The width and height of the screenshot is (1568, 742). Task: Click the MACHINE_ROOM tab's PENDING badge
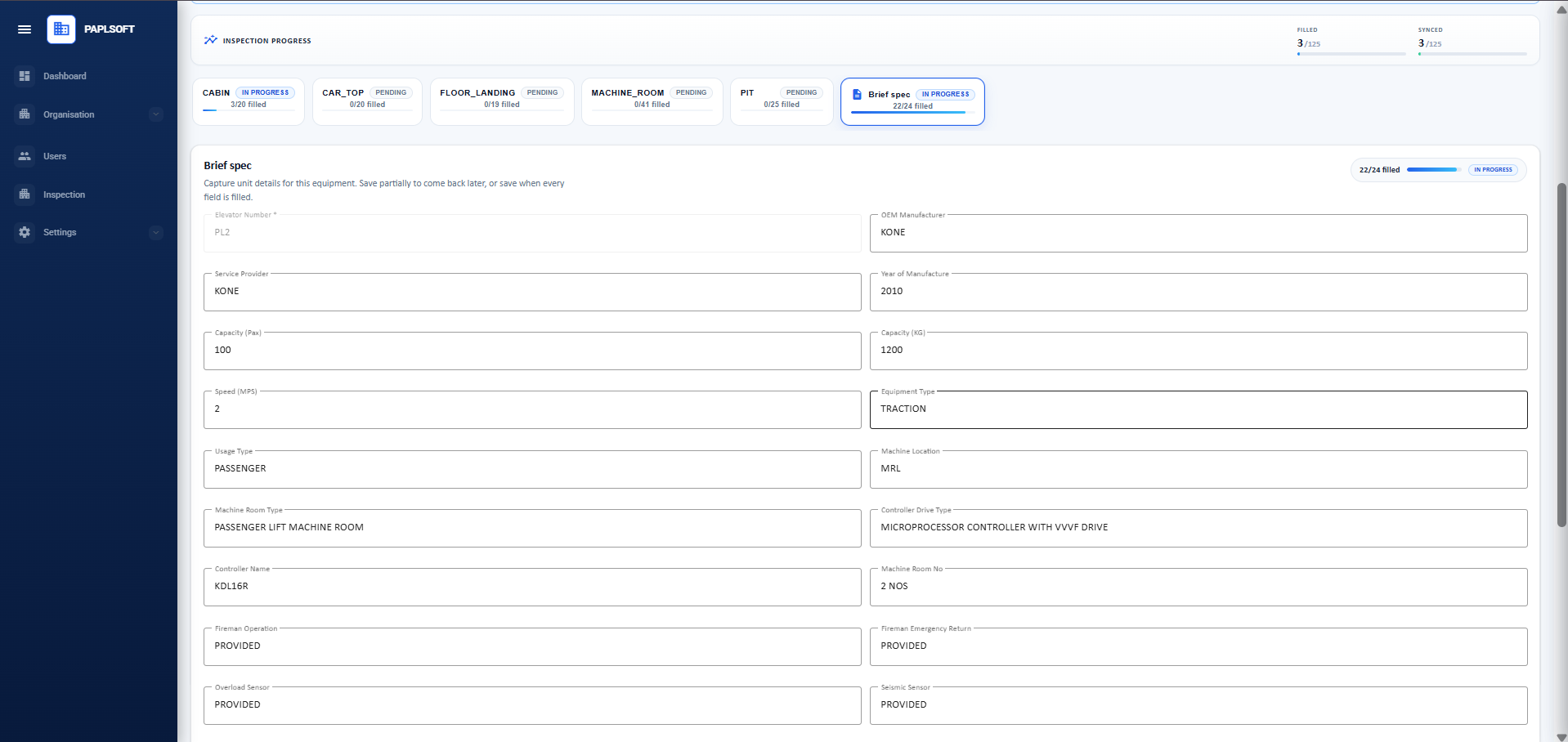[691, 92]
